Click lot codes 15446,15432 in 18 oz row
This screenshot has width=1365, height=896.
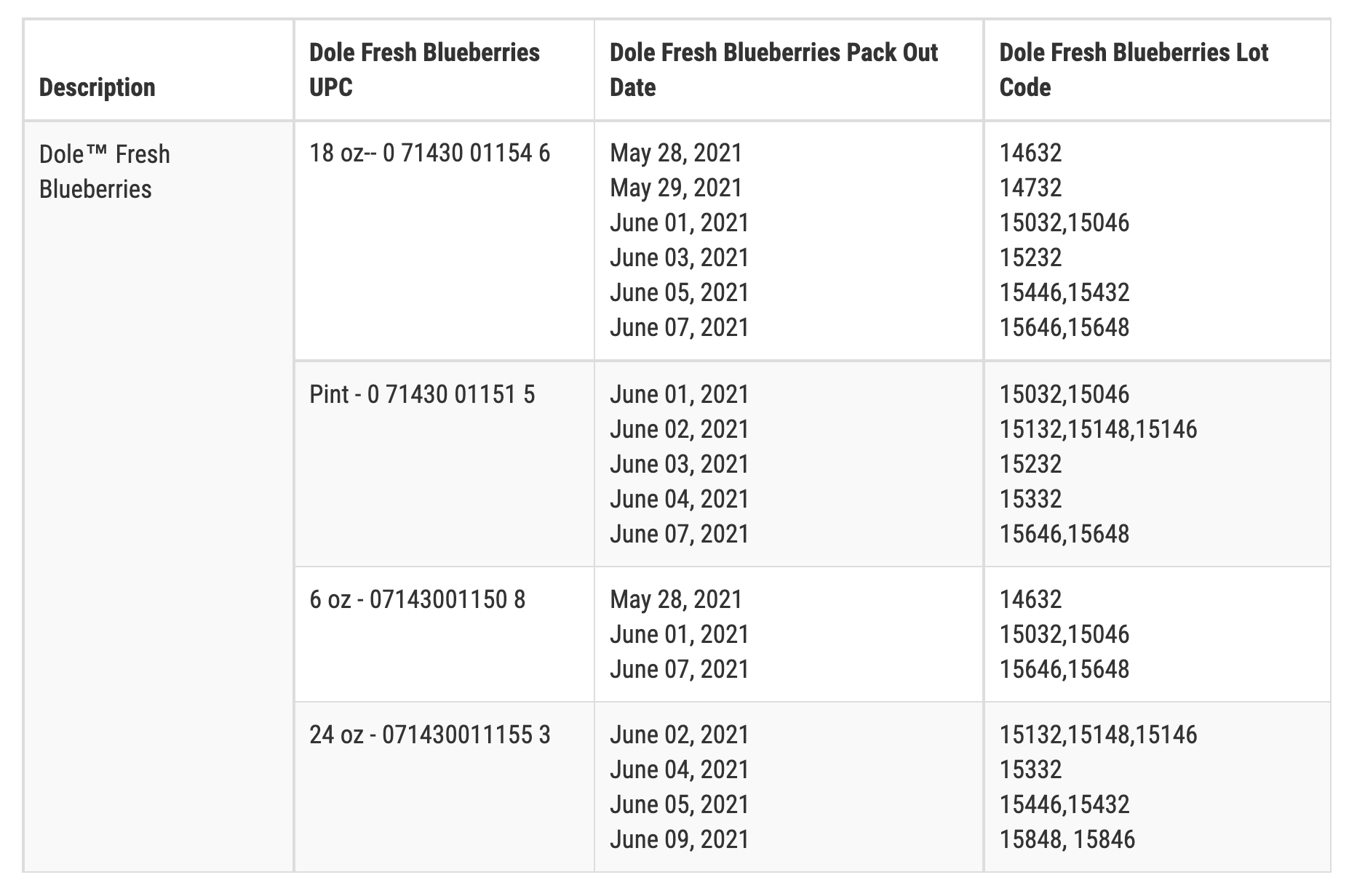point(1064,293)
